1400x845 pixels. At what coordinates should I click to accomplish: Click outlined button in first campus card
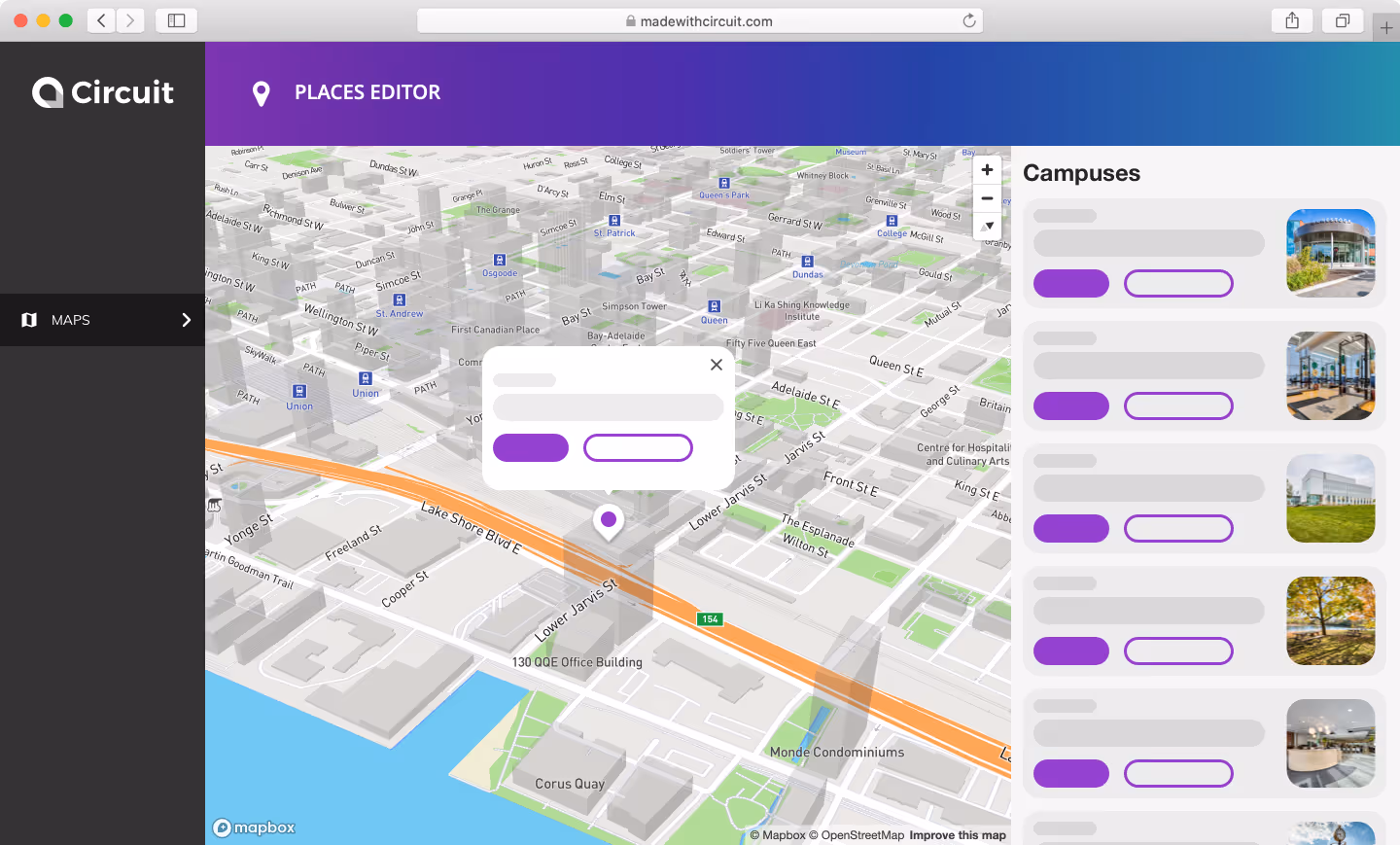point(1178,283)
